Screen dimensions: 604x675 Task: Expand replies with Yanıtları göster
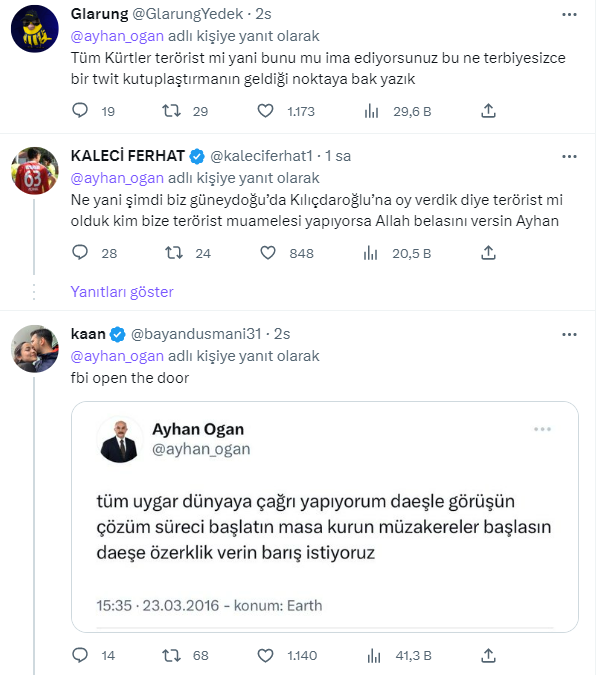(122, 292)
